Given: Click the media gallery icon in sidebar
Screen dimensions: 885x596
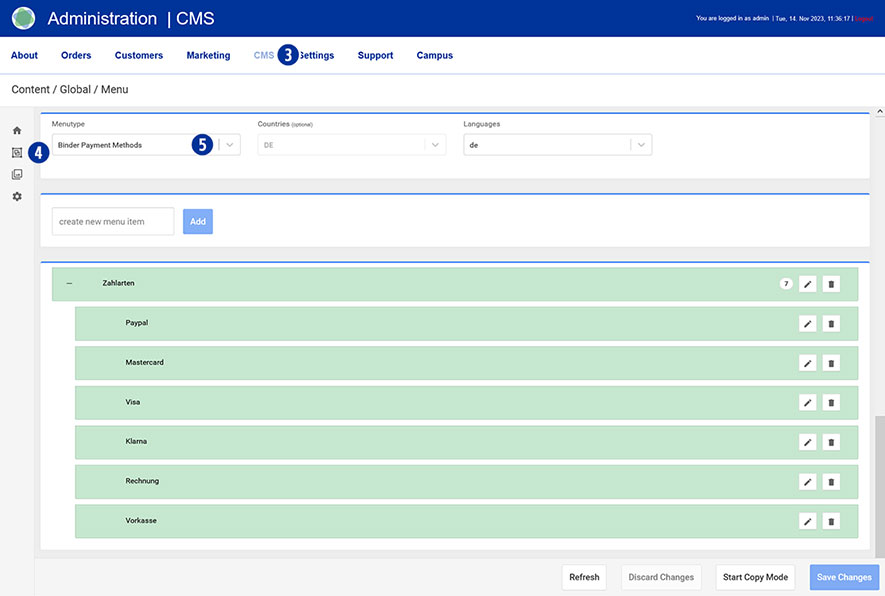Looking at the screenshot, I should click(x=17, y=175).
